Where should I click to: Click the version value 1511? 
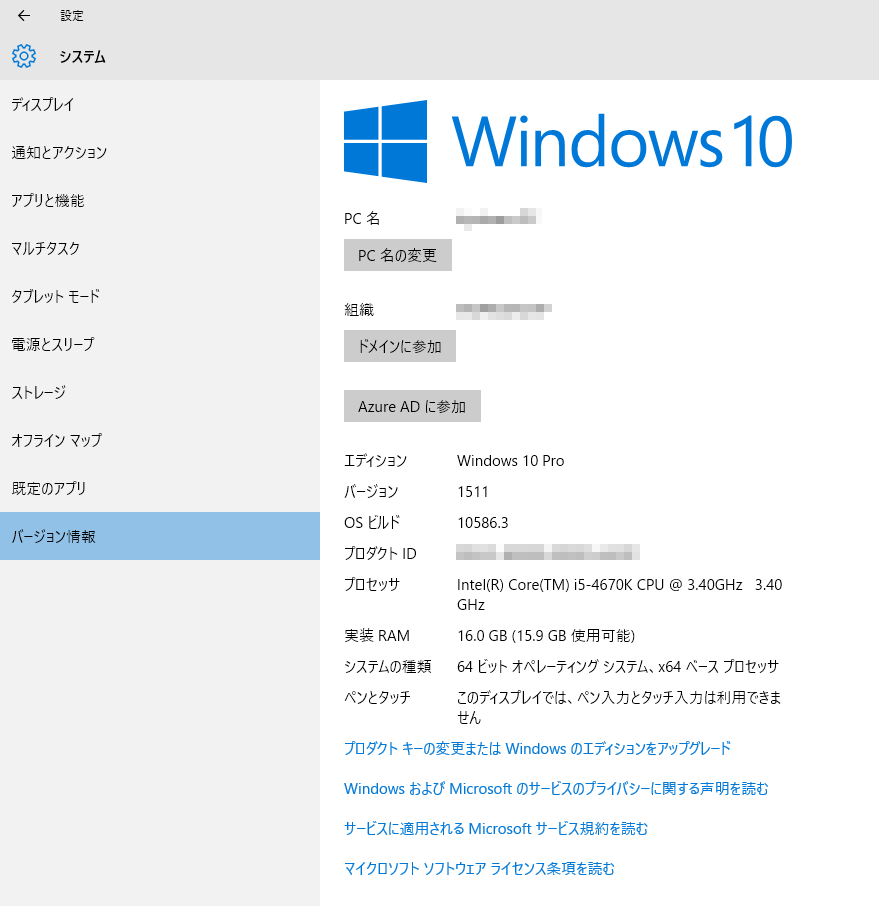click(473, 492)
